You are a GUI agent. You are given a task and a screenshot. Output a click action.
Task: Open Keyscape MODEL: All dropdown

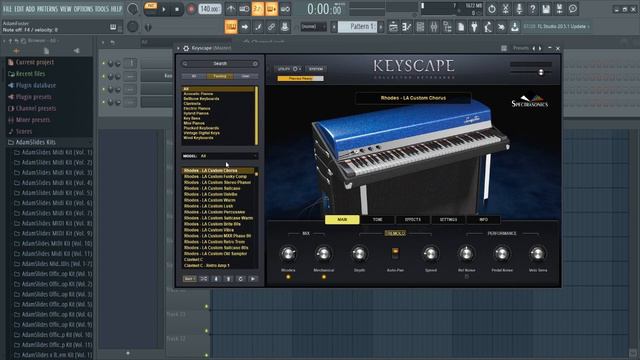coord(220,156)
